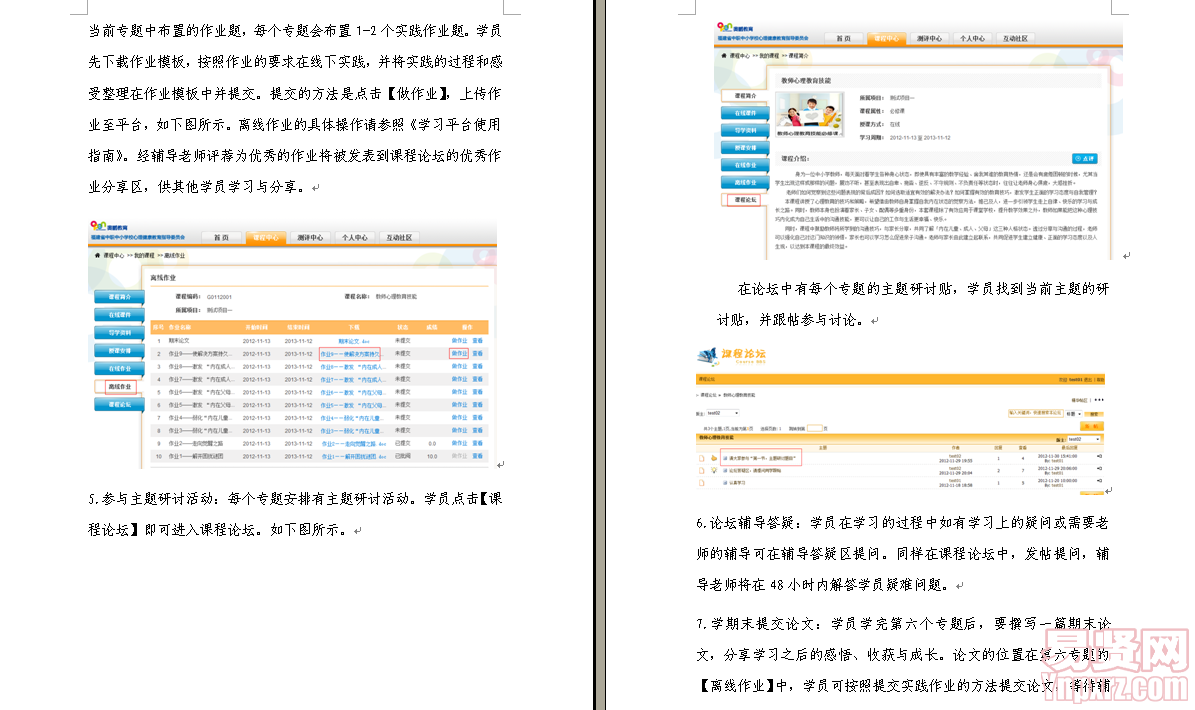Select the 测评中心 tab in the 离线作业 screenshot
This screenshot has width=1195, height=710.
309,238
